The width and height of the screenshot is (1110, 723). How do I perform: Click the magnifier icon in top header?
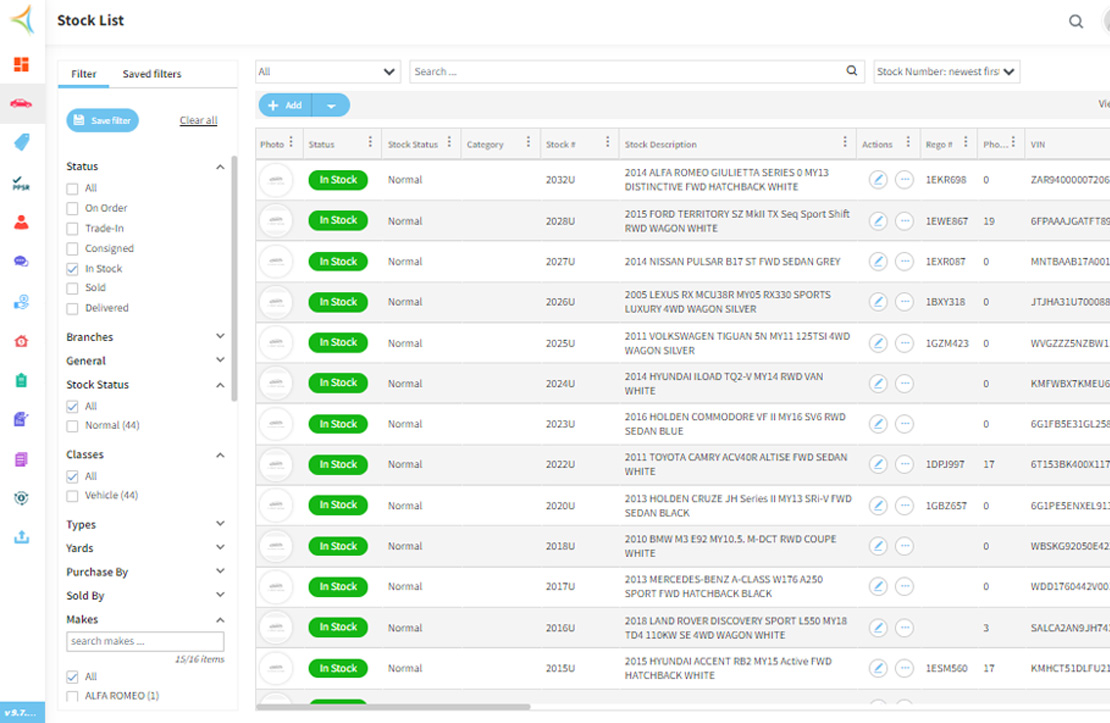tap(1075, 21)
